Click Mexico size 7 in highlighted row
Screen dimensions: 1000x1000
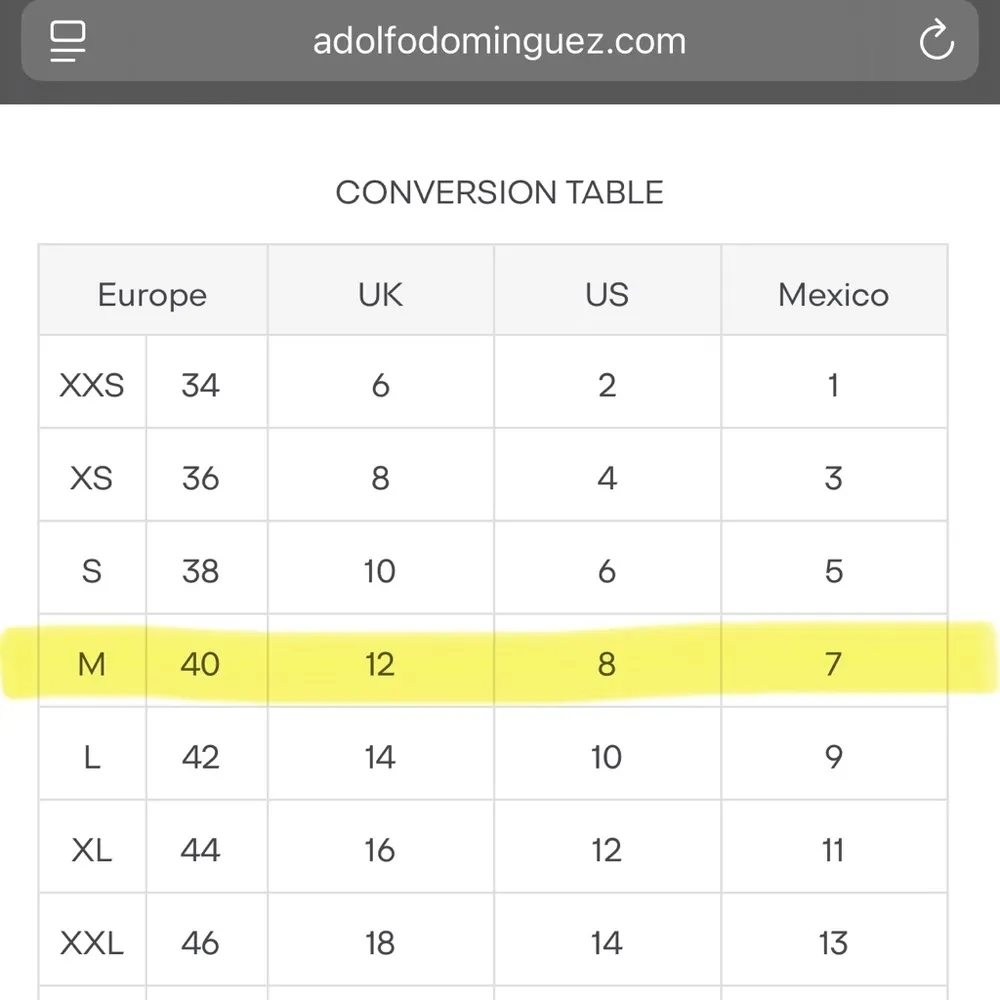833,664
